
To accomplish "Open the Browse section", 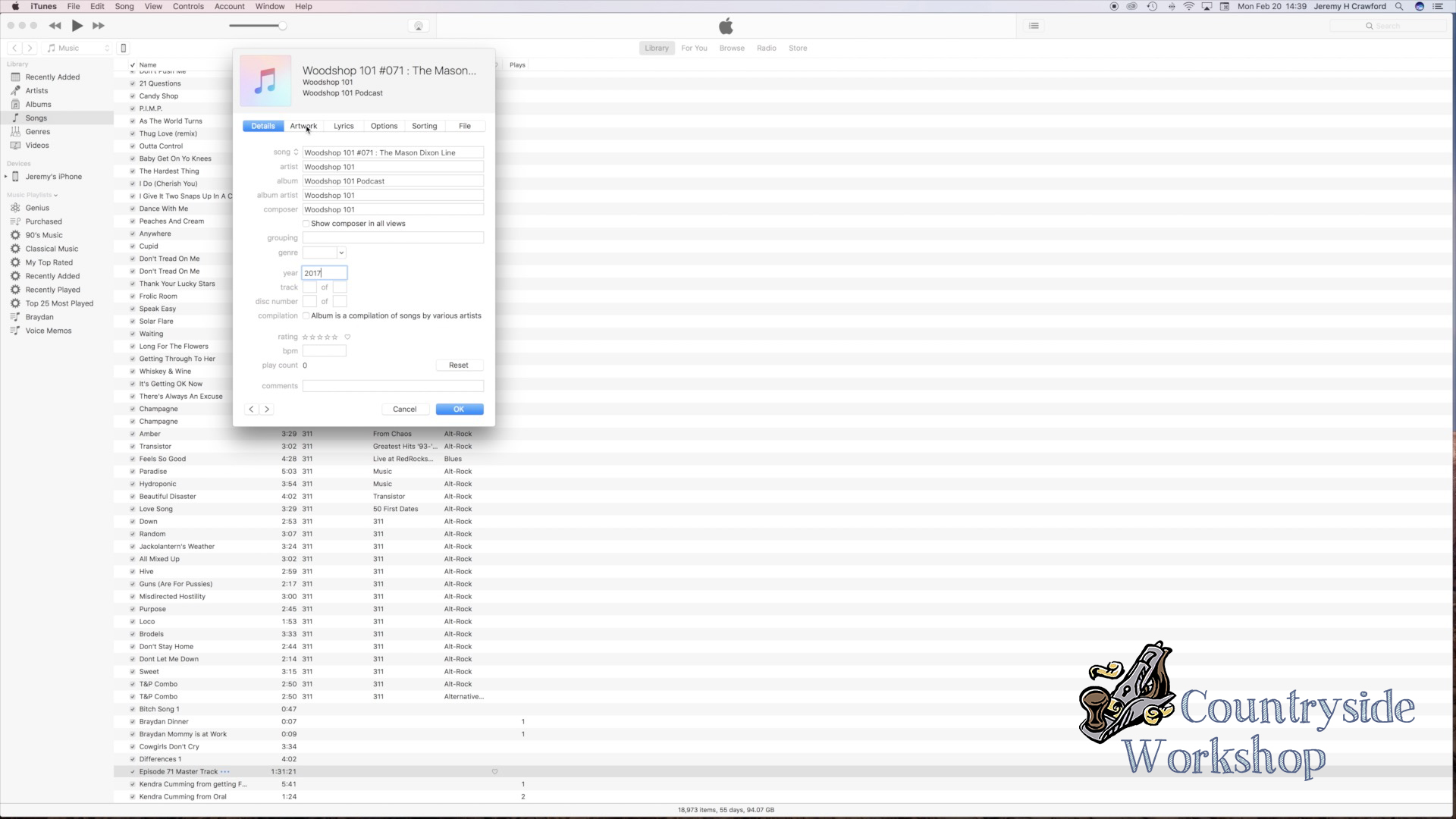I will [x=732, y=48].
